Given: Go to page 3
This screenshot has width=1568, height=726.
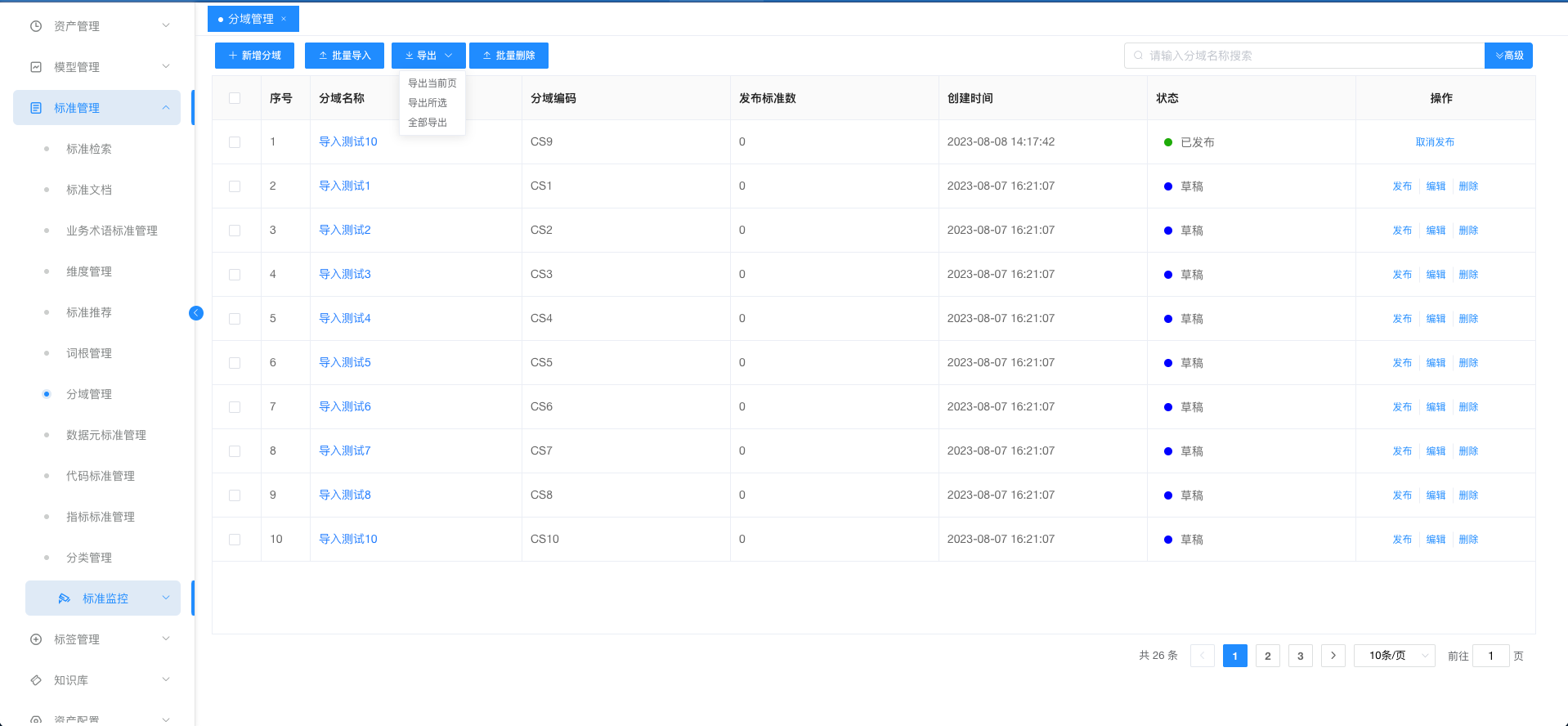Looking at the screenshot, I should point(1301,656).
